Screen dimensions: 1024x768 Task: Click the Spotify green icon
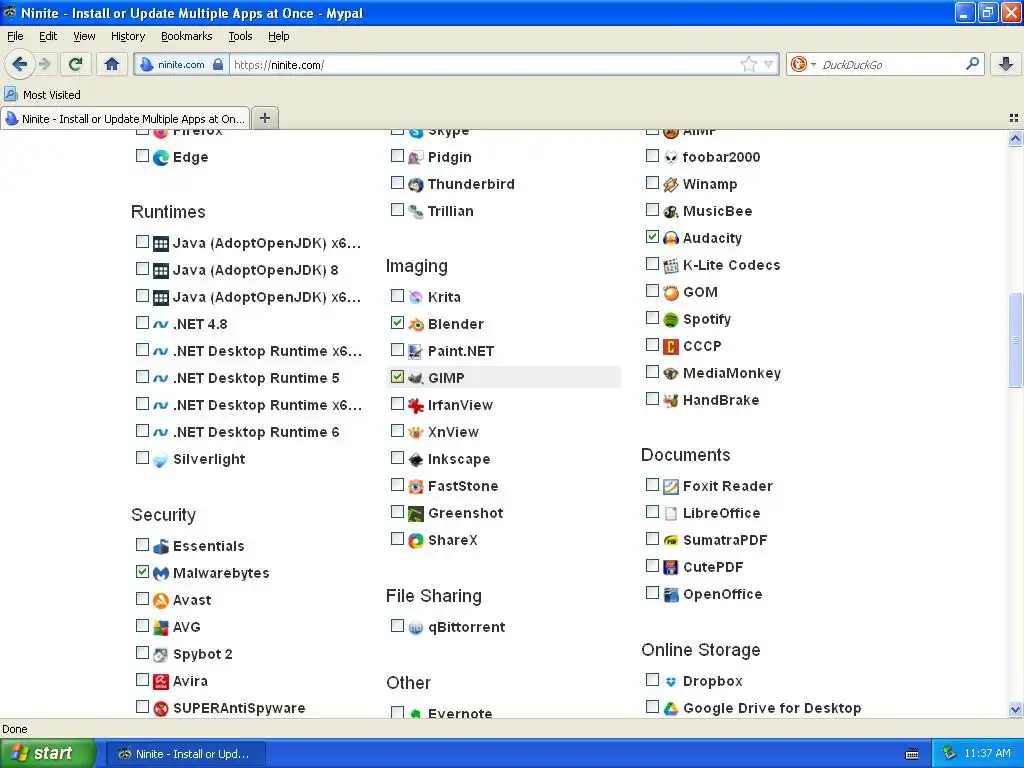[671, 319]
